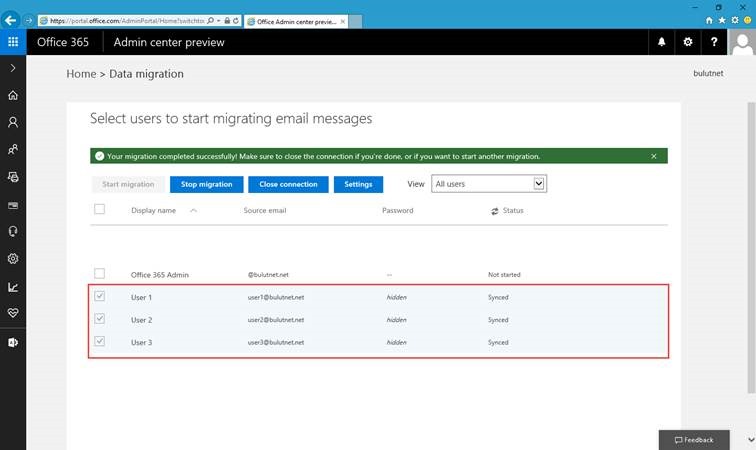The height and width of the screenshot is (450, 756).
Task: Dismiss the green success banner
Action: coord(654,156)
